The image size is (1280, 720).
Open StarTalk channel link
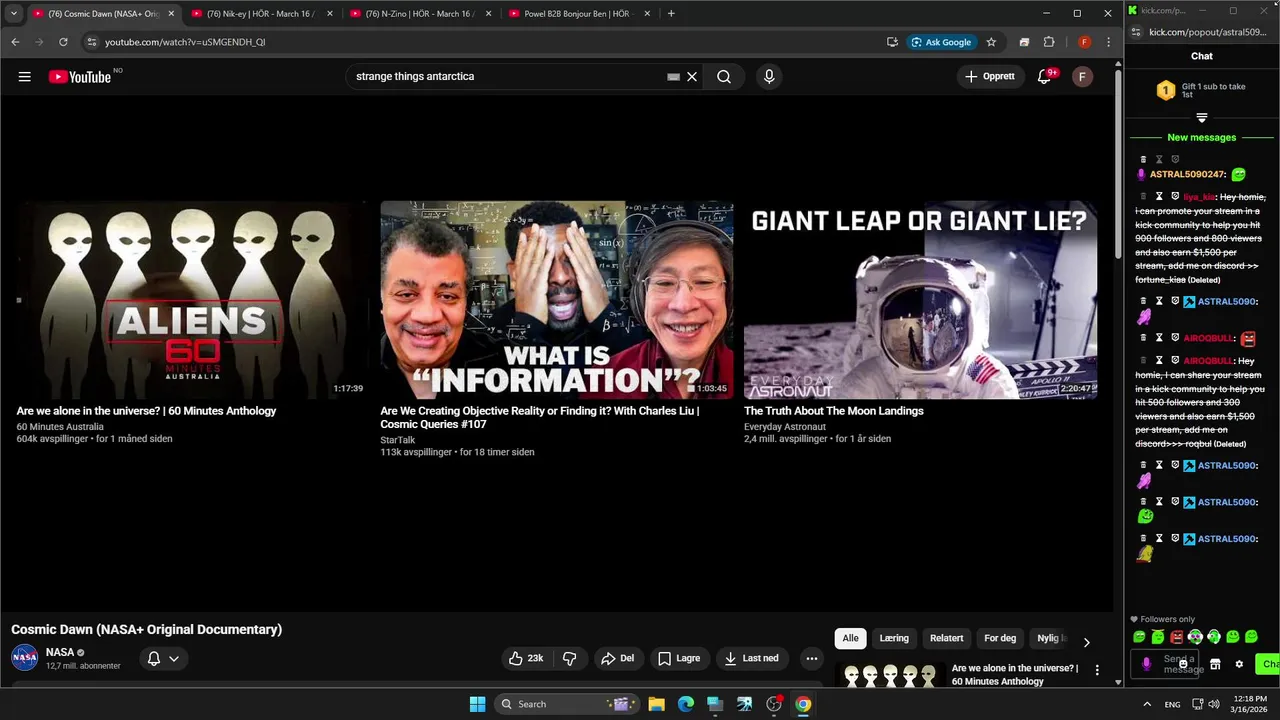397,440
